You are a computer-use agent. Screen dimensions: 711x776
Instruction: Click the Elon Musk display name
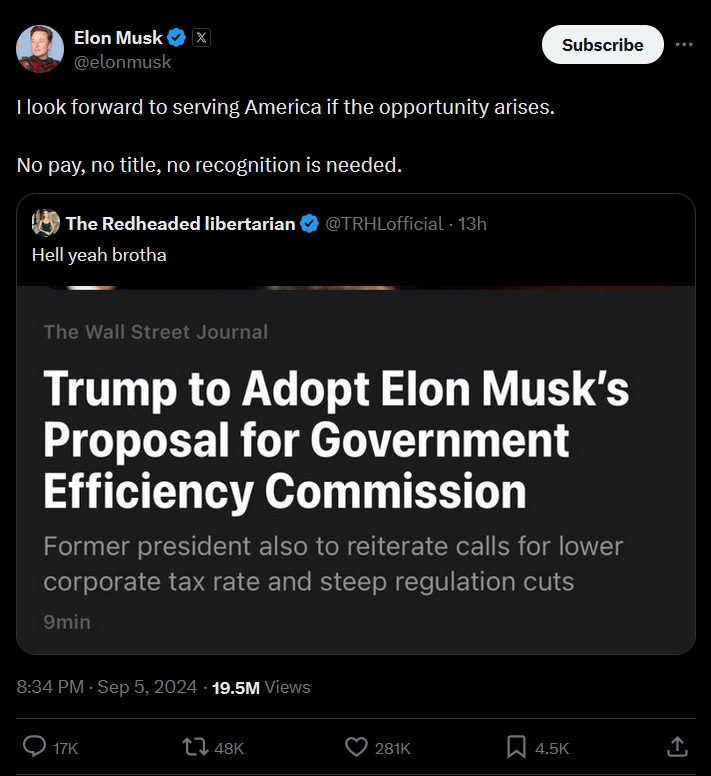click(118, 38)
